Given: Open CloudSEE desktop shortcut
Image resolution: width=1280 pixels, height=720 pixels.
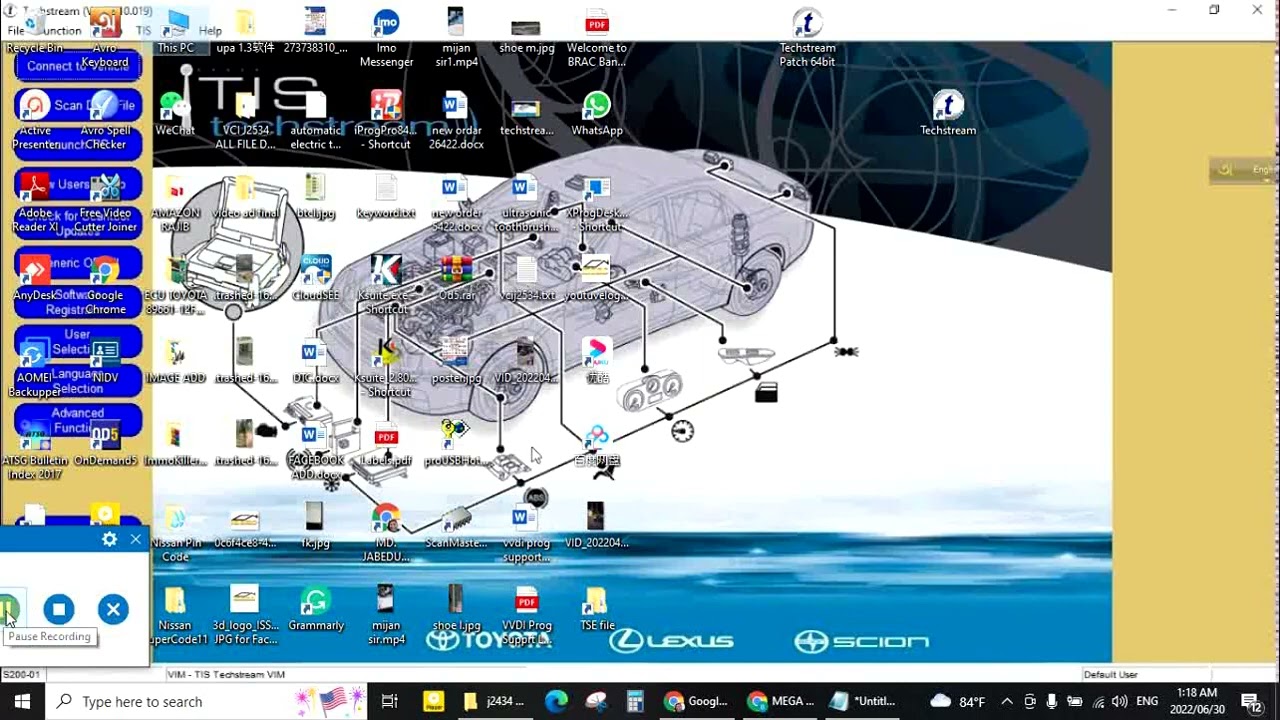Looking at the screenshot, I should (316, 278).
